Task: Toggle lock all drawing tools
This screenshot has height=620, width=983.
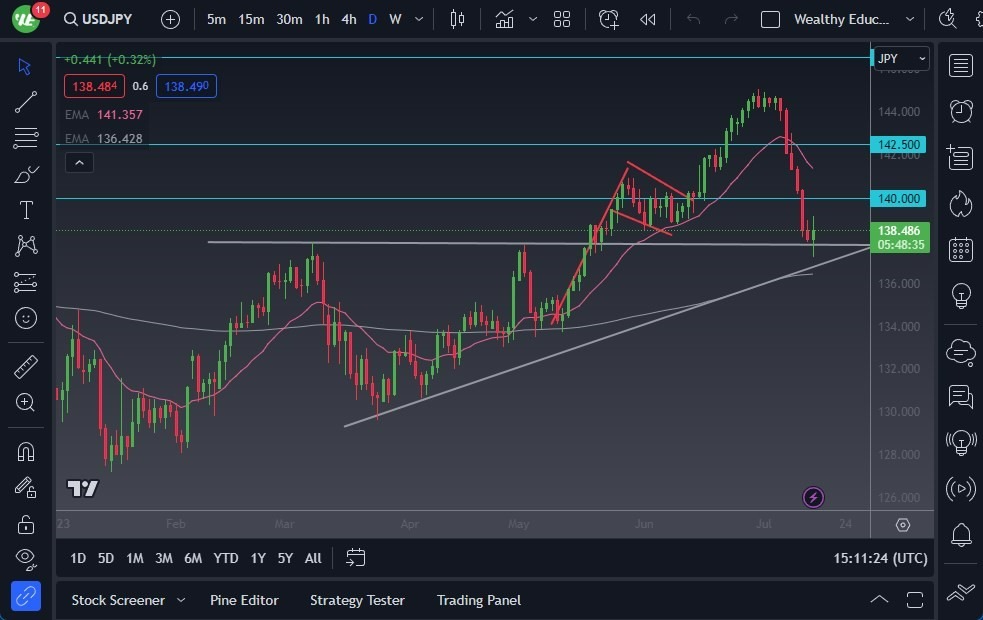Action: click(x=26, y=523)
